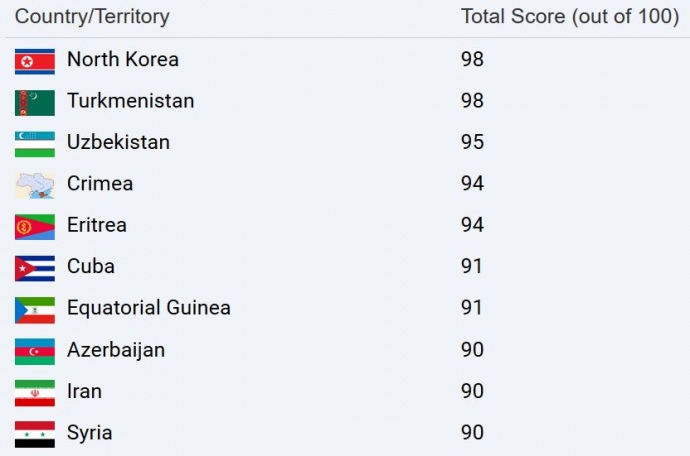Viewport: 690px width, 456px height.
Task: Click the Syria country name
Action: (x=89, y=433)
